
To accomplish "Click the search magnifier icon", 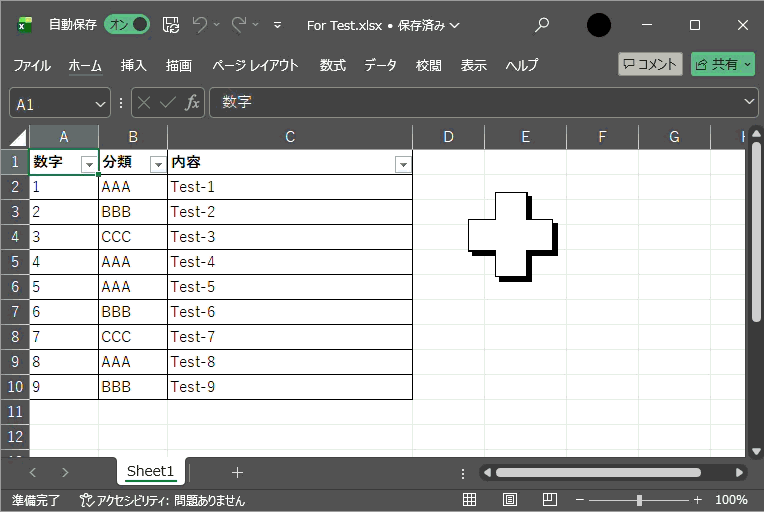I will pos(541,25).
